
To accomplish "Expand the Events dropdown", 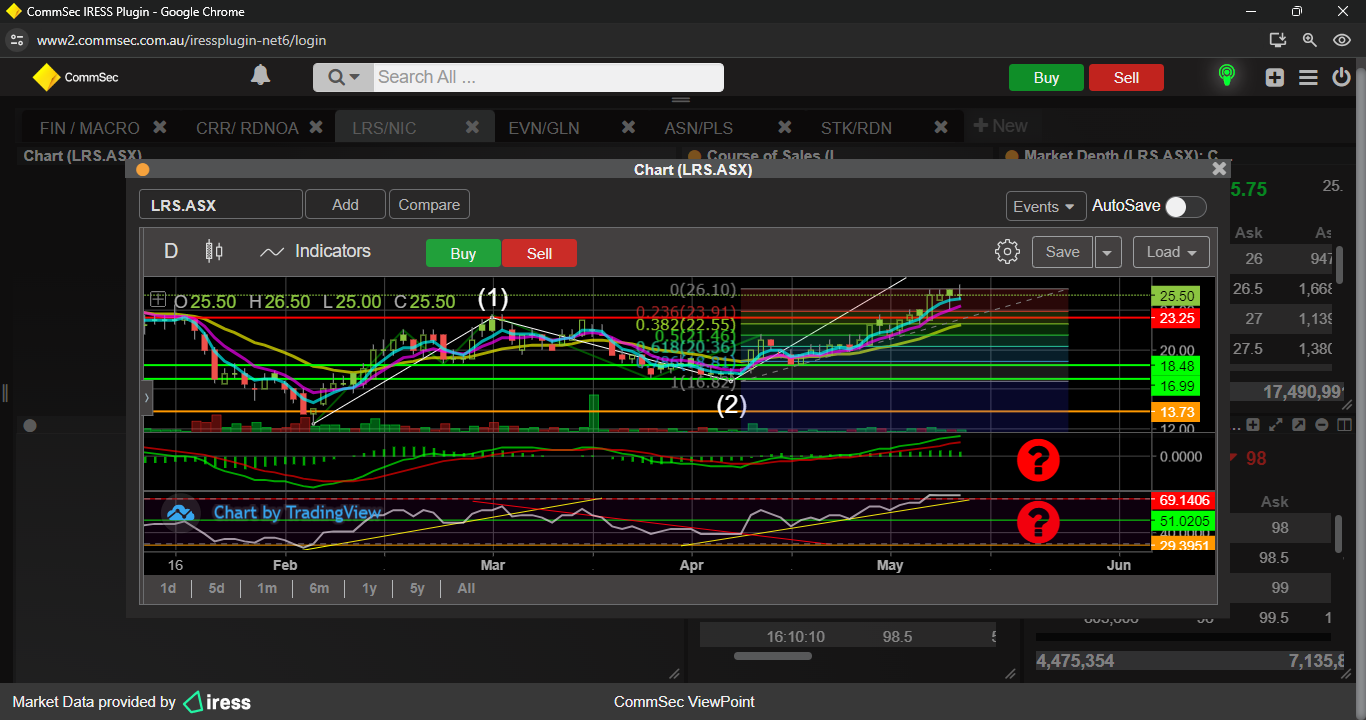I will [1045, 206].
